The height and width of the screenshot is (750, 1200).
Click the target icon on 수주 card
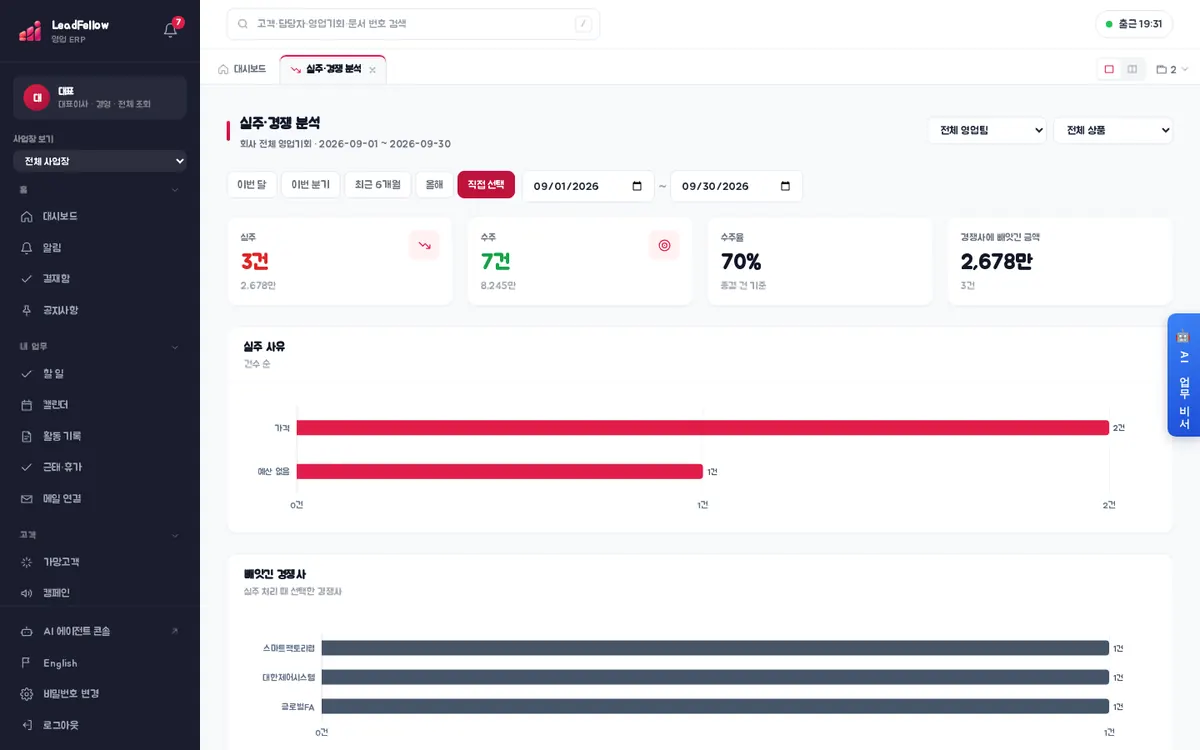664,245
